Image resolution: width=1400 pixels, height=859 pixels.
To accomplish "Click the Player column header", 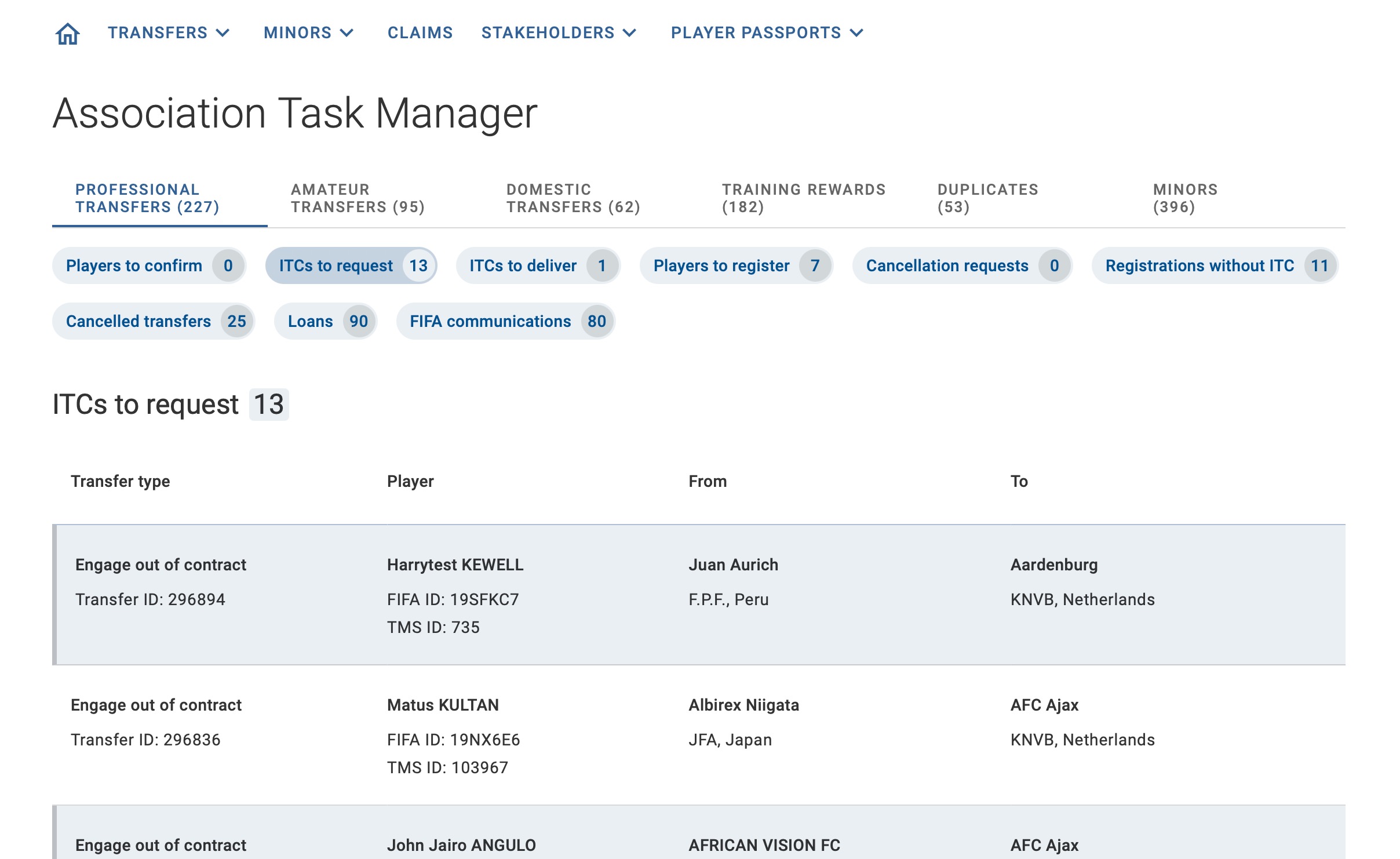I will pos(410,482).
